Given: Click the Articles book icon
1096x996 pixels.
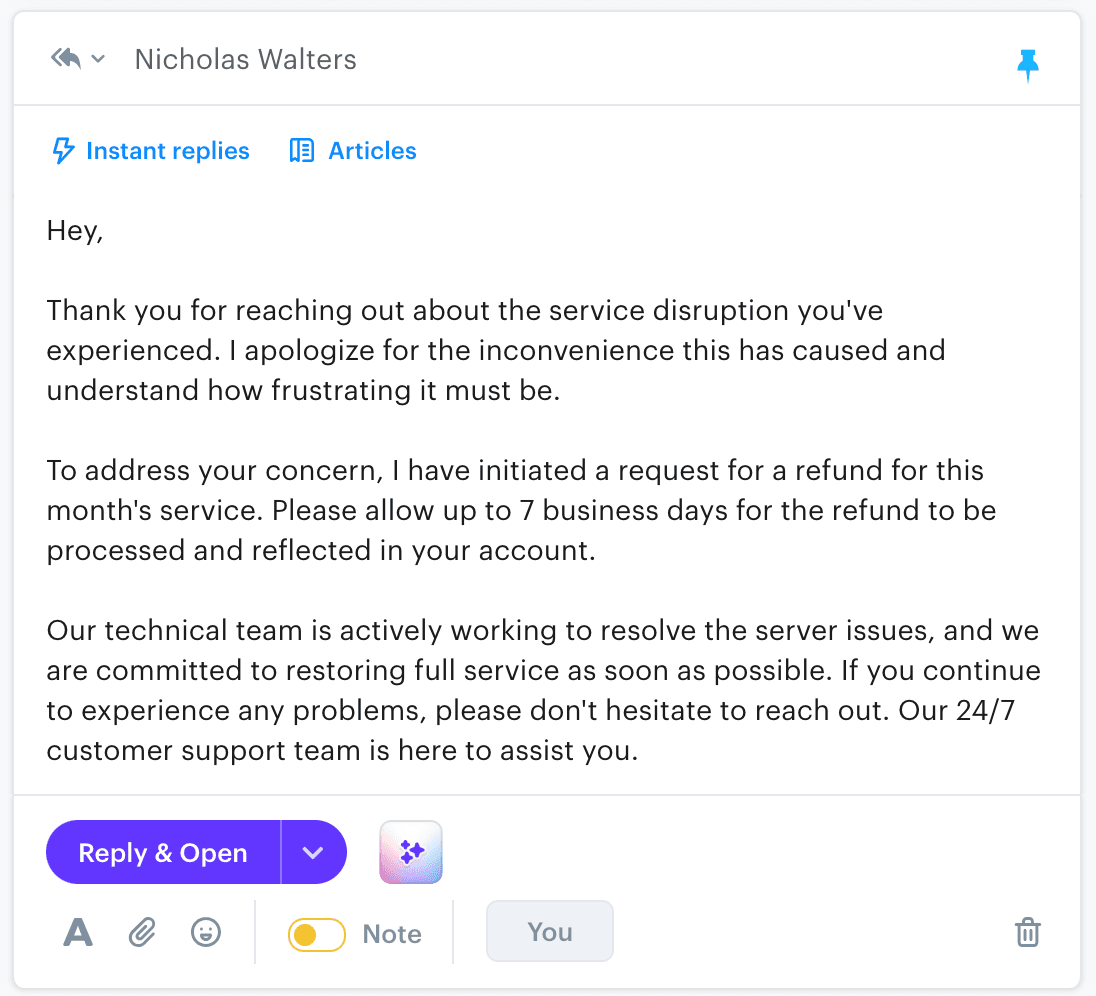Looking at the screenshot, I should click(x=301, y=150).
